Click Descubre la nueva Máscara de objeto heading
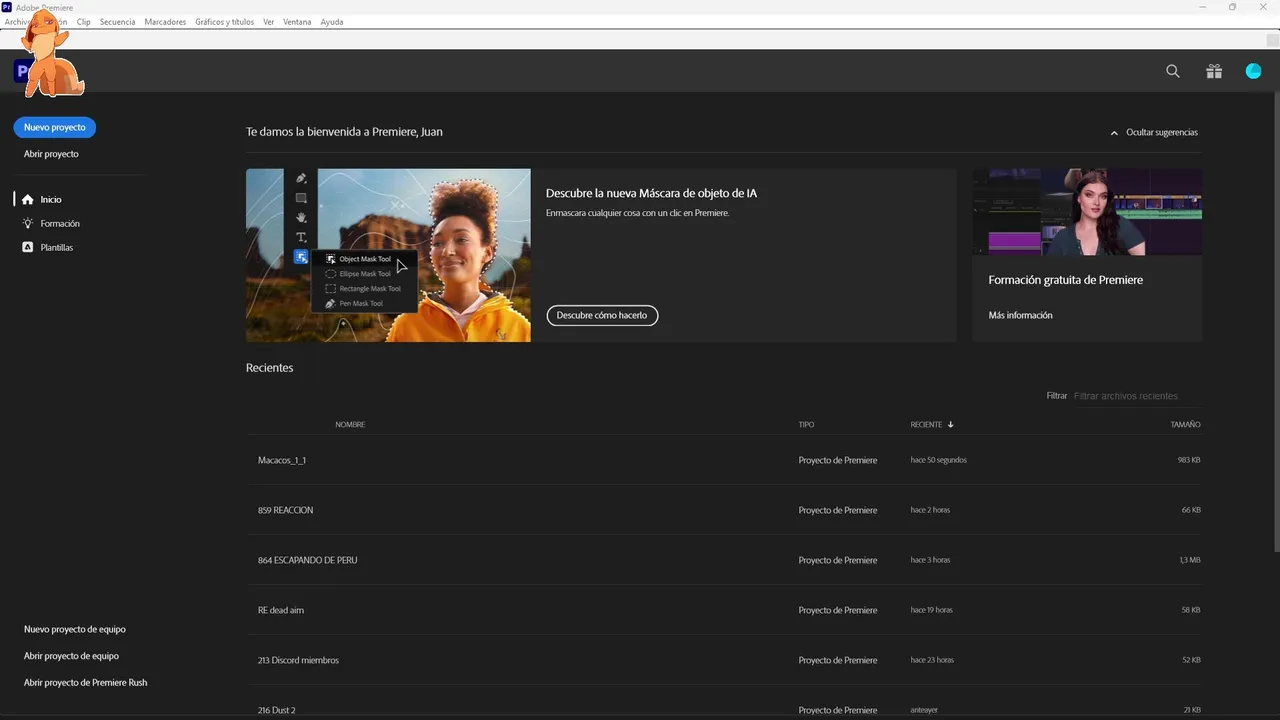 651,193
